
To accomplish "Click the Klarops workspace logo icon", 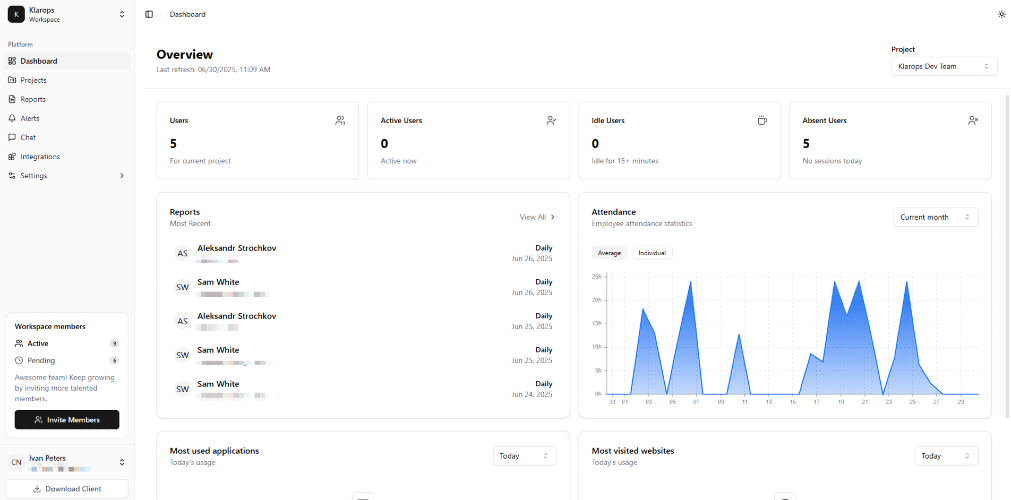I will (16, 14).
